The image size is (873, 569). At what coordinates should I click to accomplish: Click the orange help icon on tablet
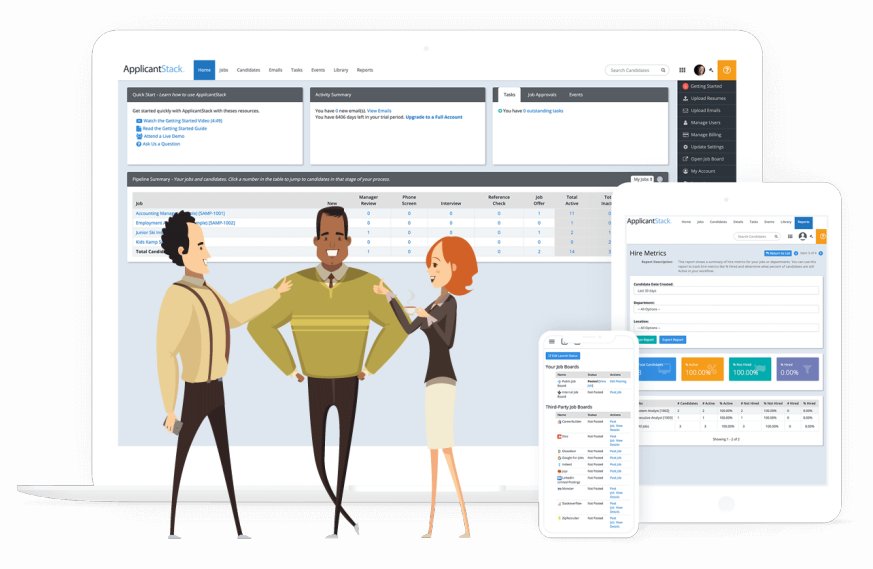(822, 236)
